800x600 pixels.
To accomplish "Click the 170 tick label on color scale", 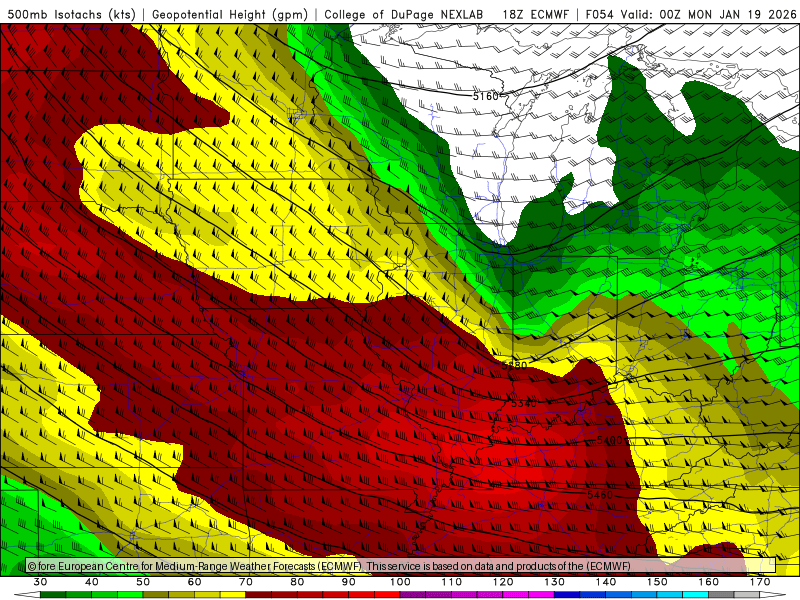I will pos(760,582).
